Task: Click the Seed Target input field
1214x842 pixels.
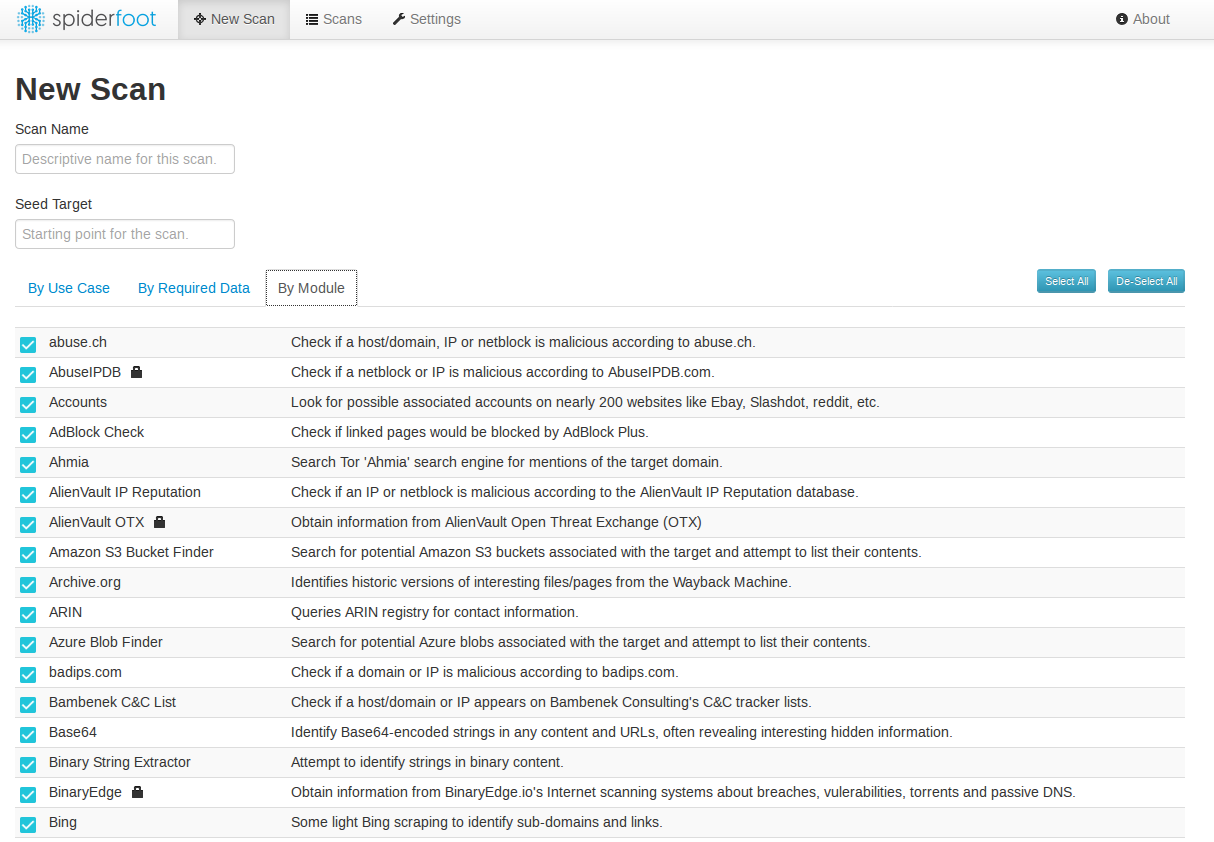Action: pyautogui.click(x=124, y=234)
